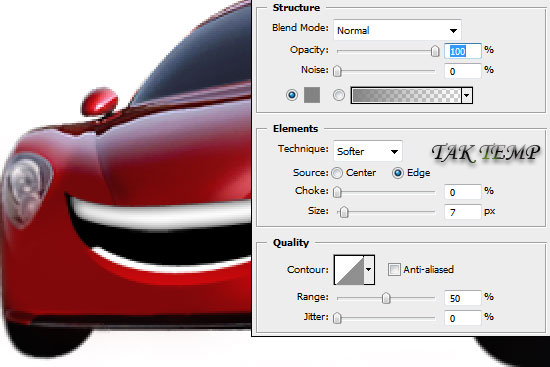Enable the Anti-aliased checkbox
Image resolution: width=550 pixels, height=367 pixels.
(394, 269)
